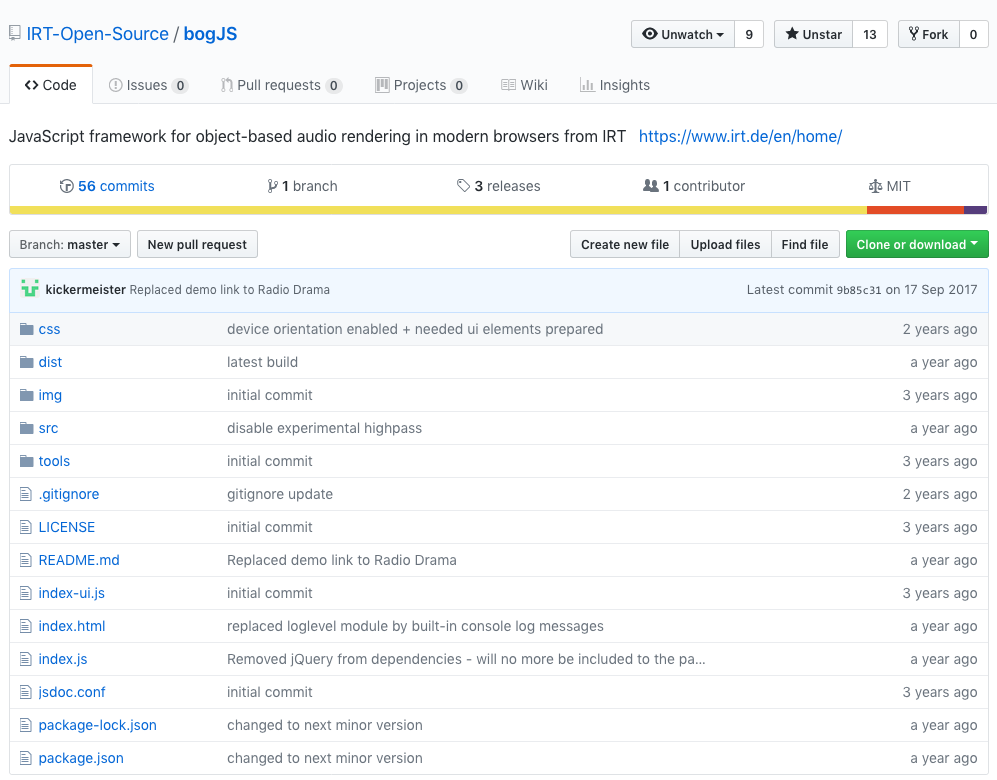Screen dimensions: 997x780
Task: Click the css folder icon
Action: pyautogui.click(x=26, y=329)
